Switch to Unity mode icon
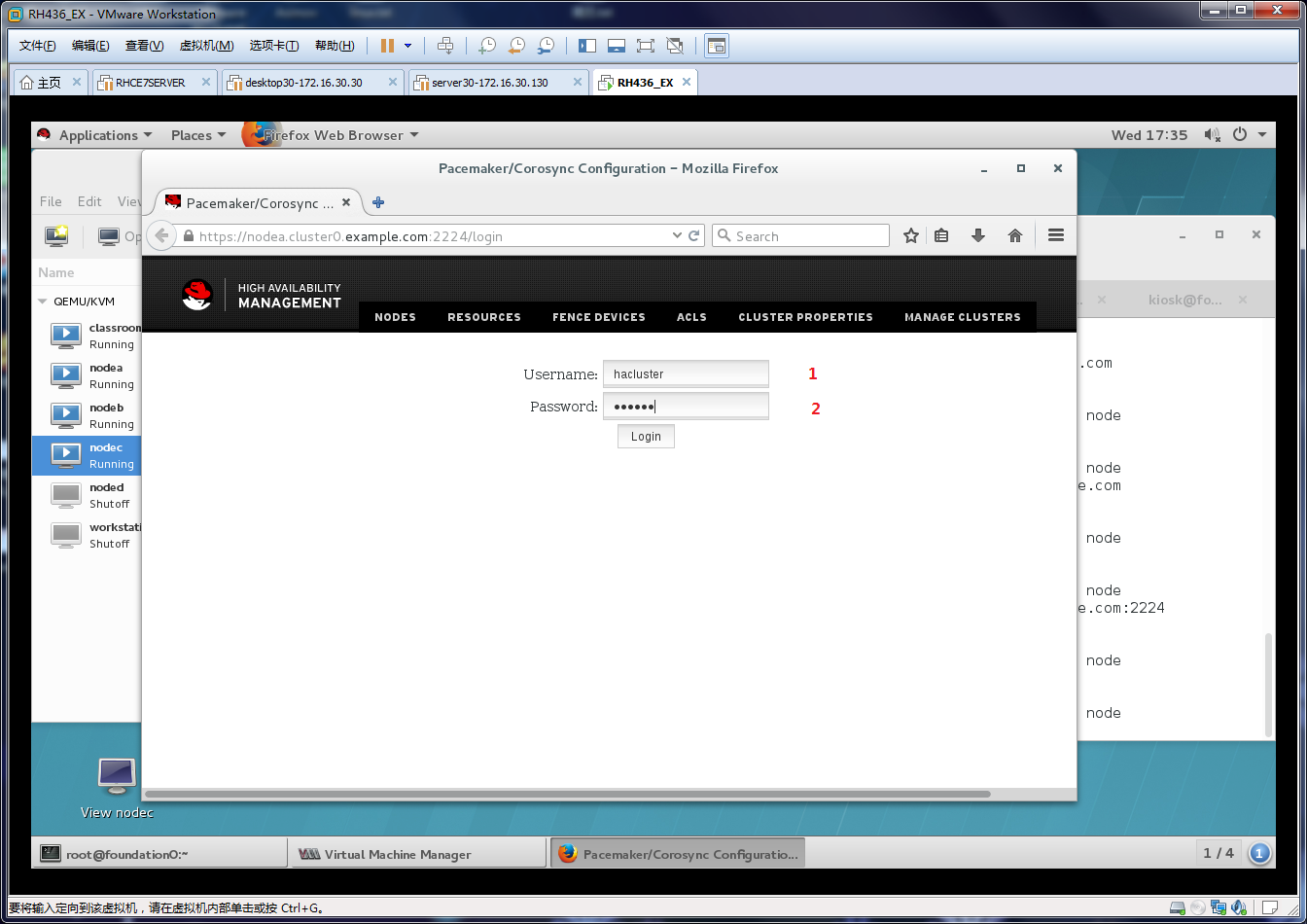This screenshot has height=924, width=1307. (x=675, y=46)
